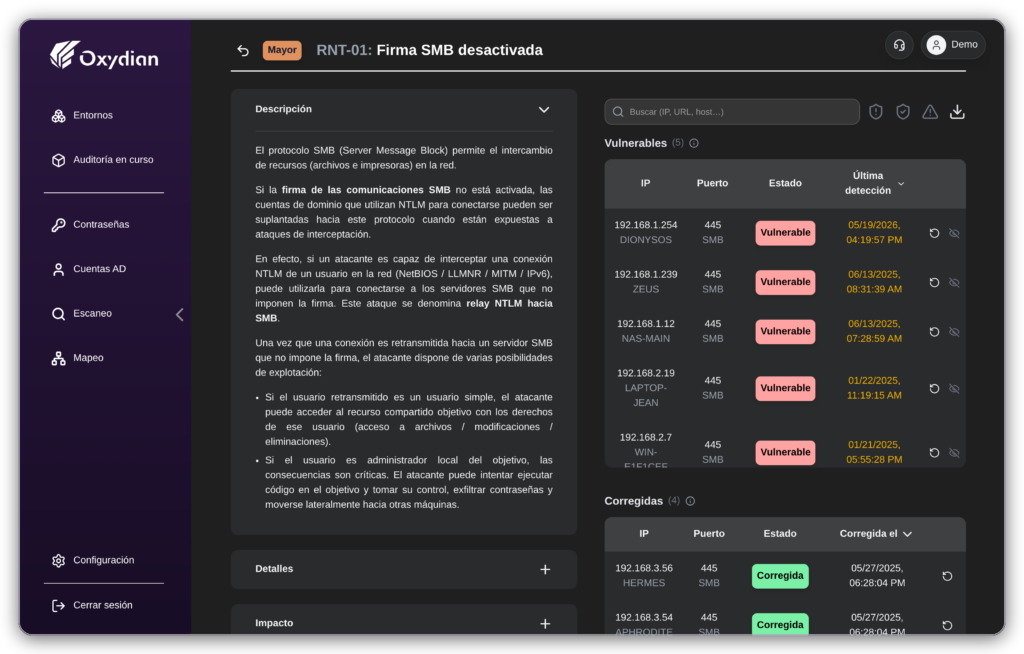Go to Auditoría en curso
The height and width of the screenshot is (654, 1024).
click(102, 160)
